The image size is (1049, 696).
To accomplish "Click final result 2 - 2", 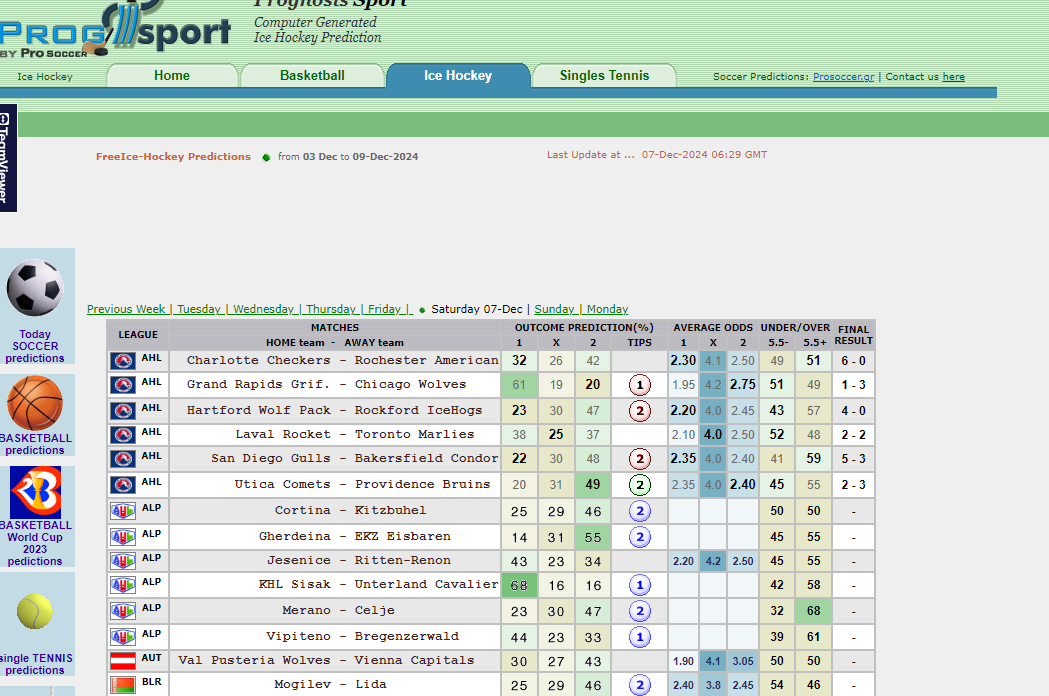I will [x=853, y=435].
